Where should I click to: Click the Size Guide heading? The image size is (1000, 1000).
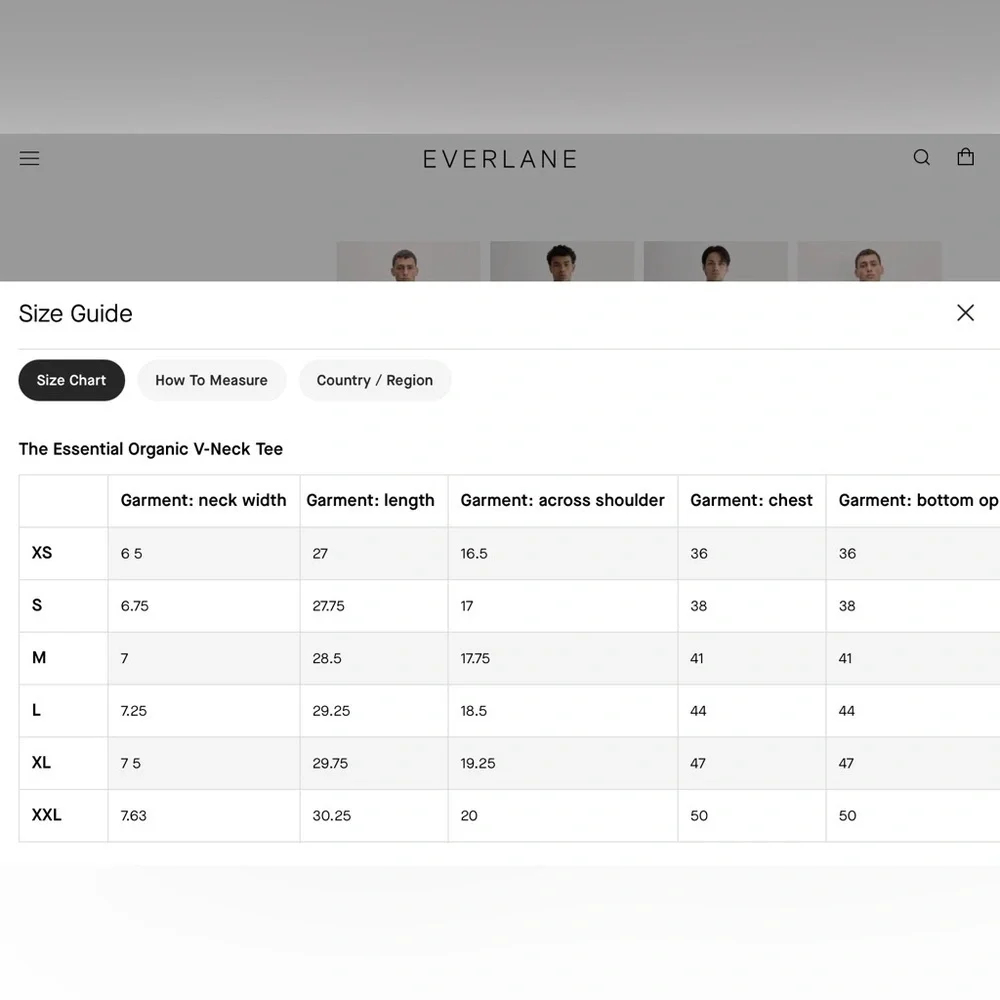pyautogui.click(x=75, y=314)
